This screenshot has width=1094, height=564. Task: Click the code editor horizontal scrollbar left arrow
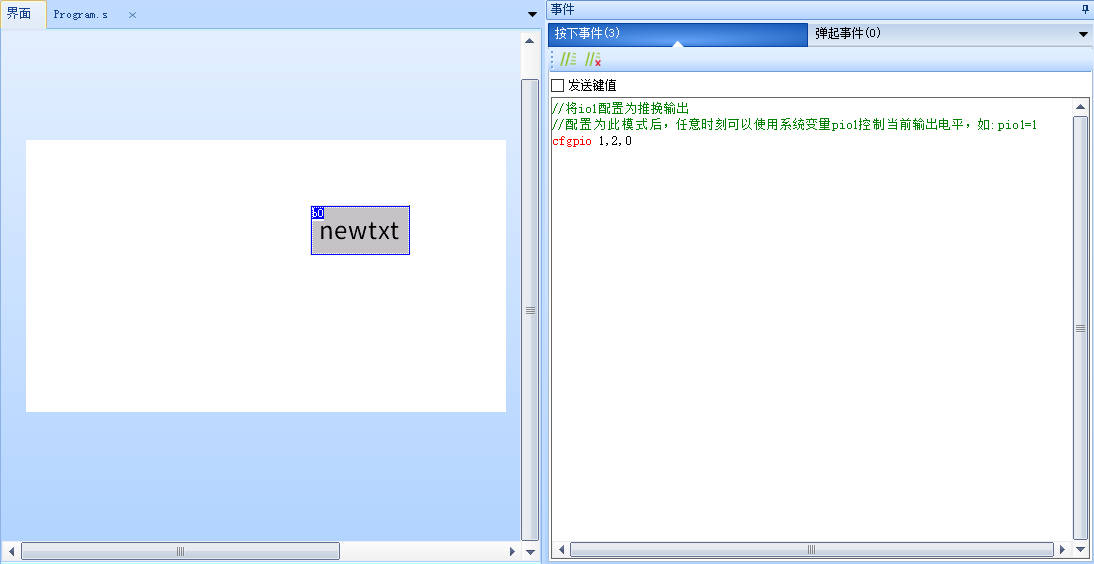pos(561,549)
